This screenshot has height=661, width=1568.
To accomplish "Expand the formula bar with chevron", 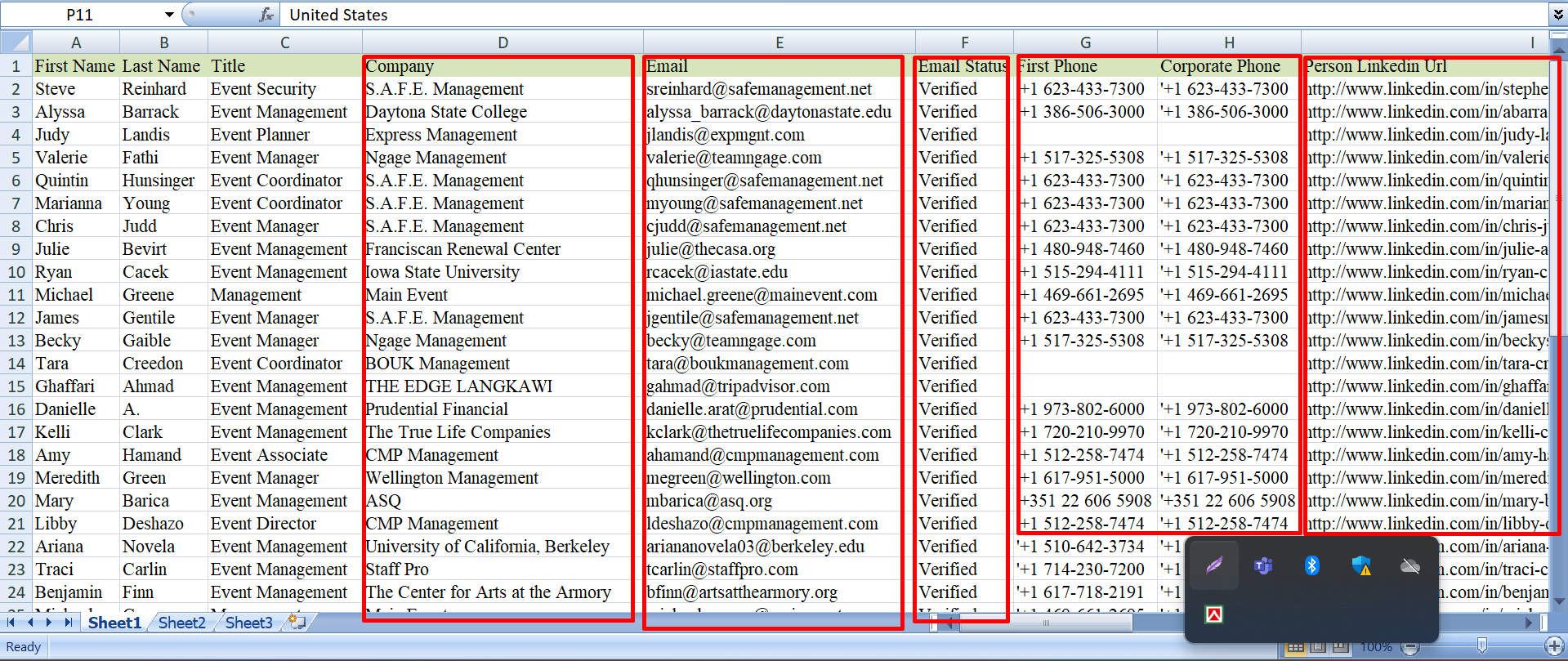I will click(x=1558, y=15).
